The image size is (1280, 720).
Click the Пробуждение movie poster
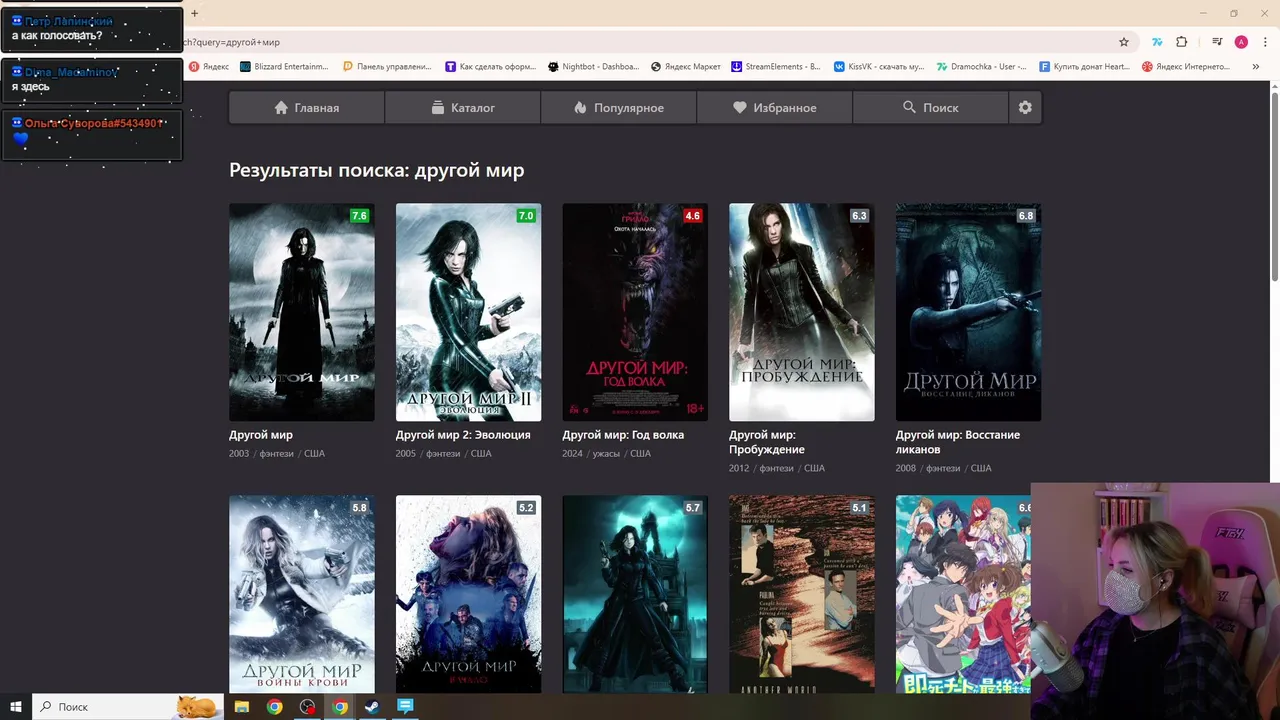[x=802, y=312]
